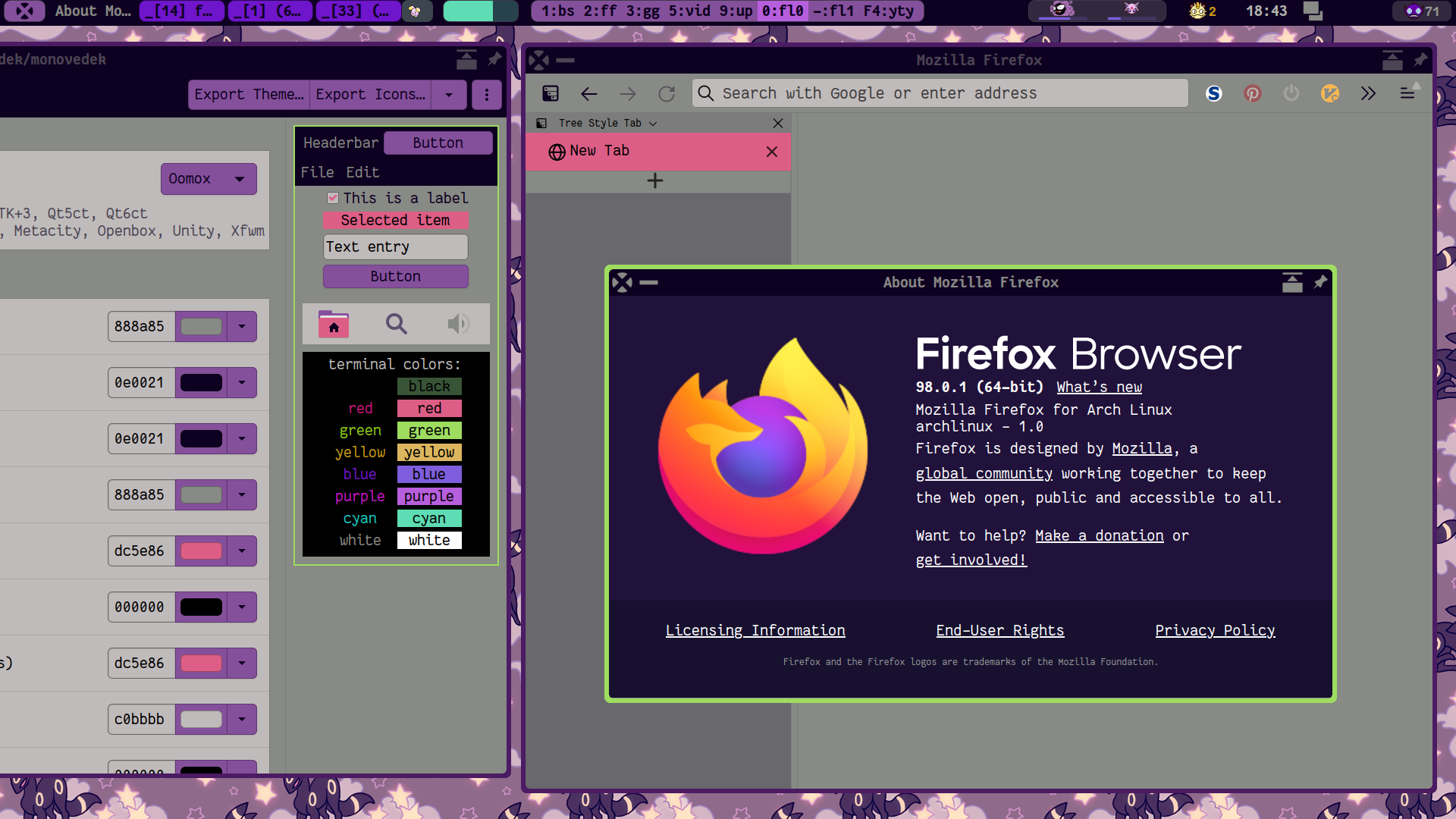Open Firefox's hamburger application menu
Viewport: 1456px width, 819px height.
click(x=1409, y=93)
